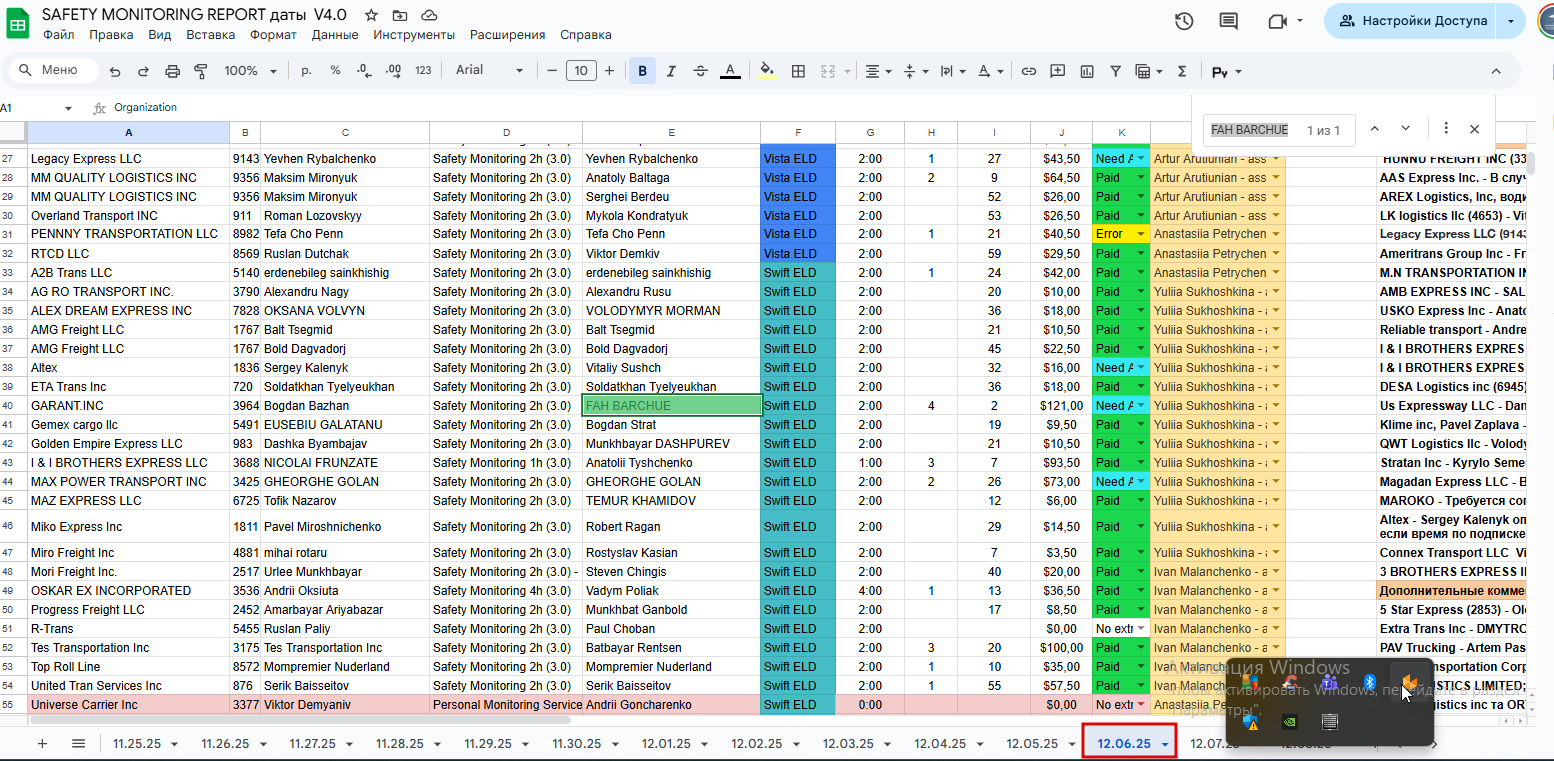Open the comments history panel
This screenshot has width=1554, height=761.
tap(1228, 21)
